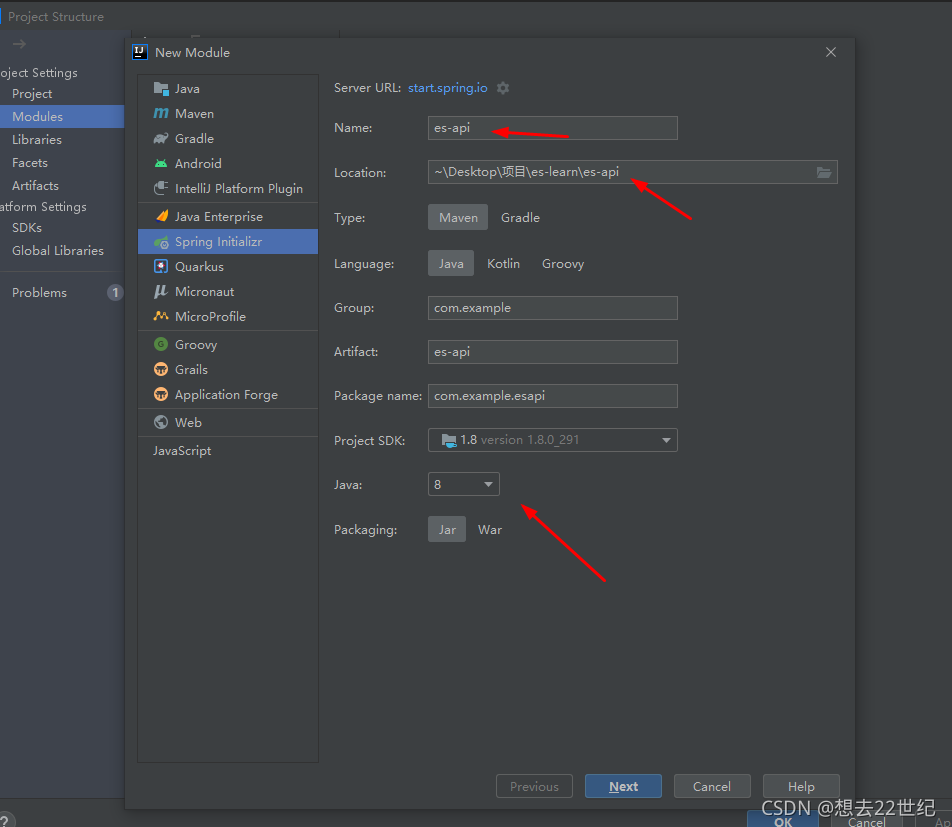Open Problems list
Screen dimensions: 952x827
click(39, 293)
